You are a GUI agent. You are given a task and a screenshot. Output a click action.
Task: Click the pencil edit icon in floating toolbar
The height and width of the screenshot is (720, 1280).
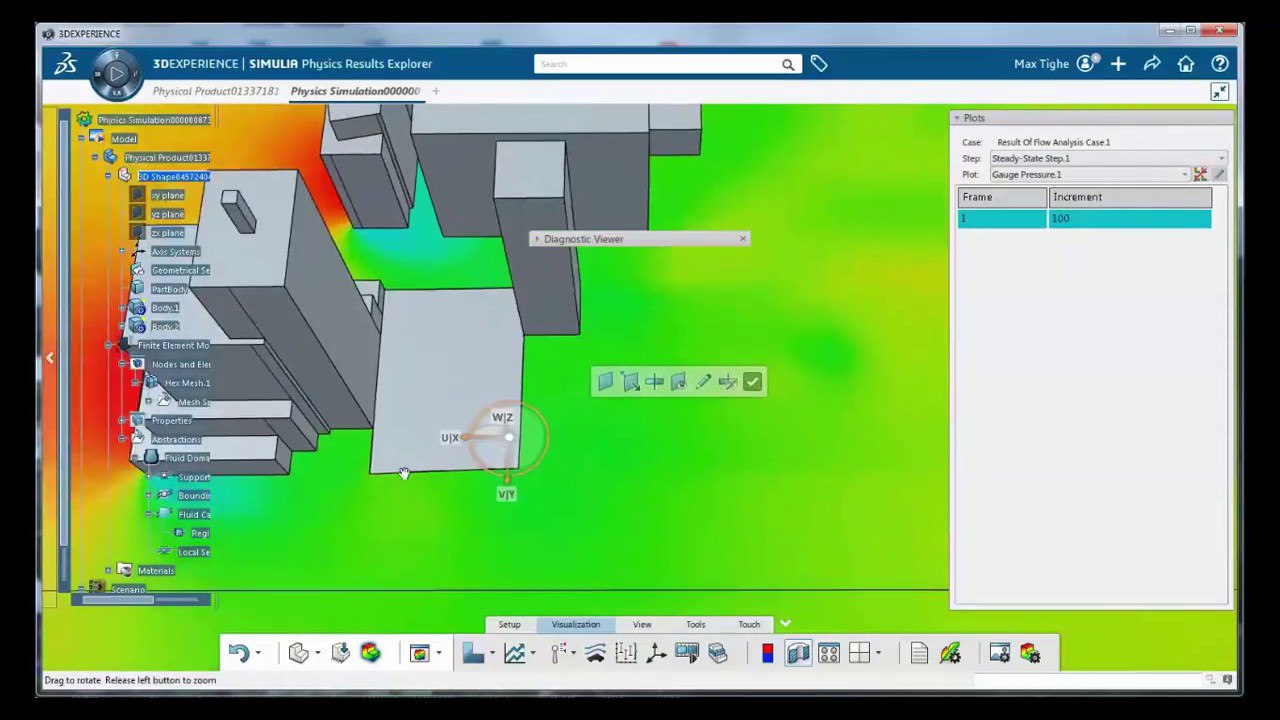703,381
